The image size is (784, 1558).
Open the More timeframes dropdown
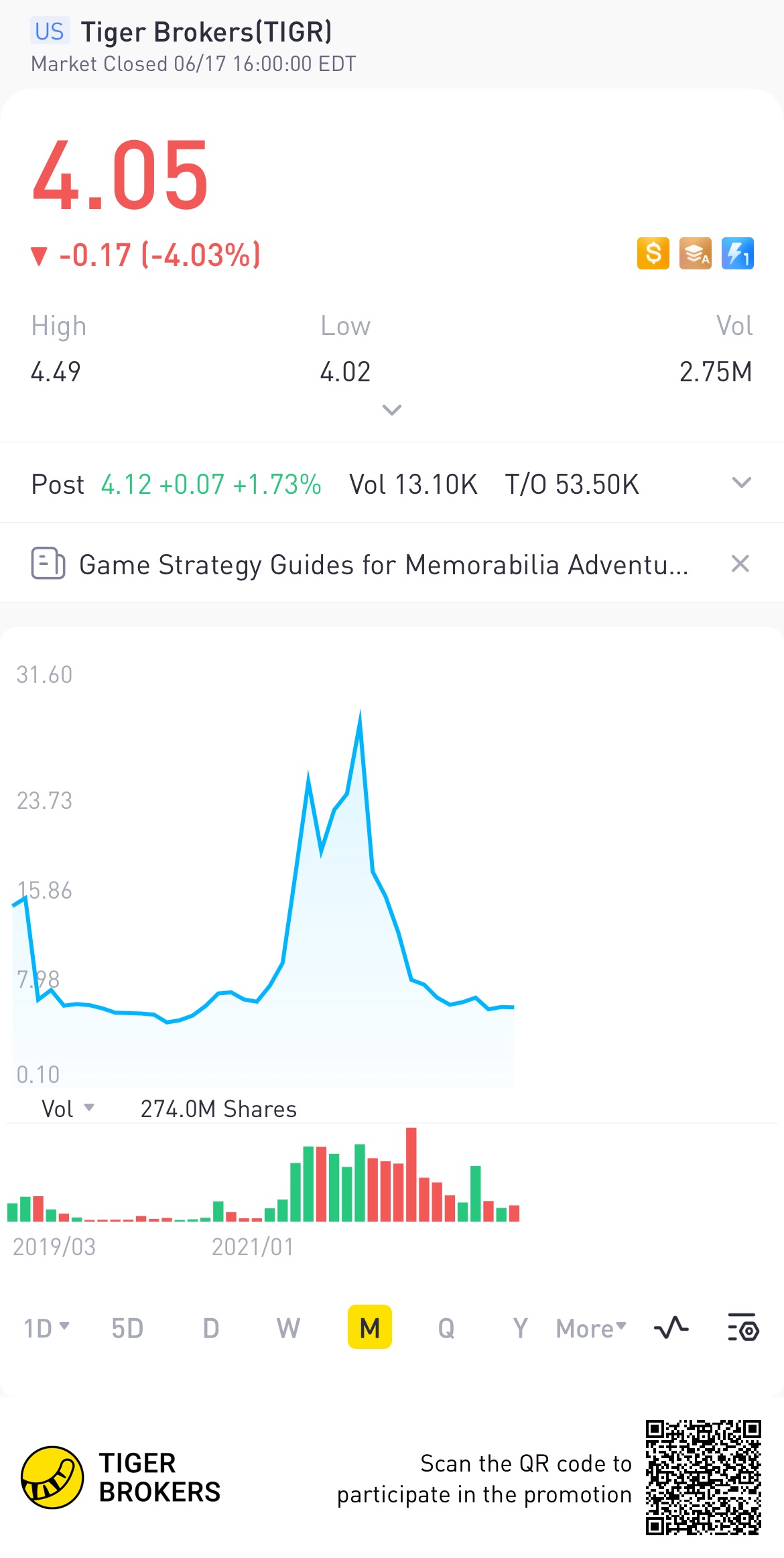pyautogui.click(x=591, y=1327)
